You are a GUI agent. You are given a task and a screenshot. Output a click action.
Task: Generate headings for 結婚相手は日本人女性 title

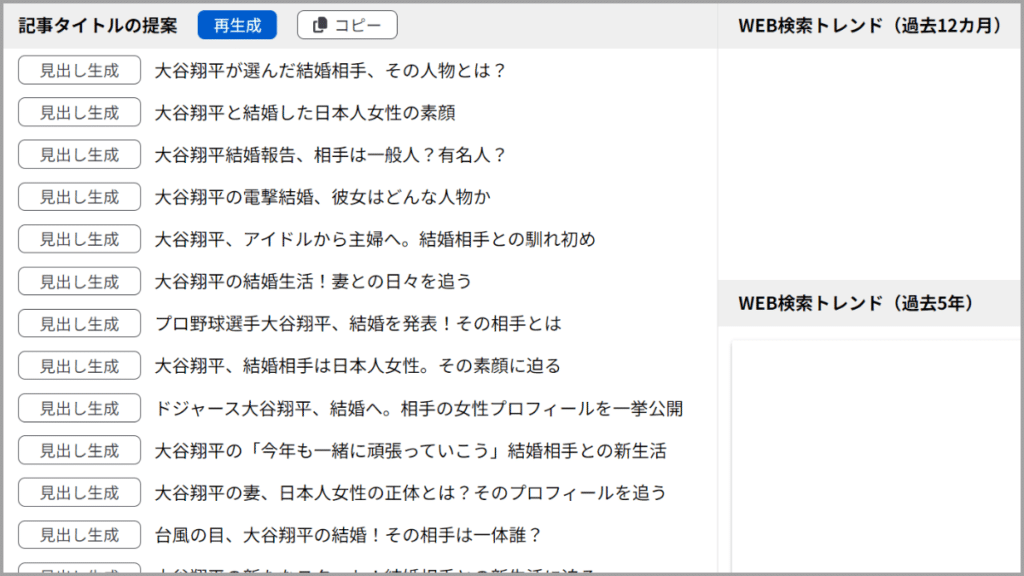pyautogui.click(x=79, y=365)
